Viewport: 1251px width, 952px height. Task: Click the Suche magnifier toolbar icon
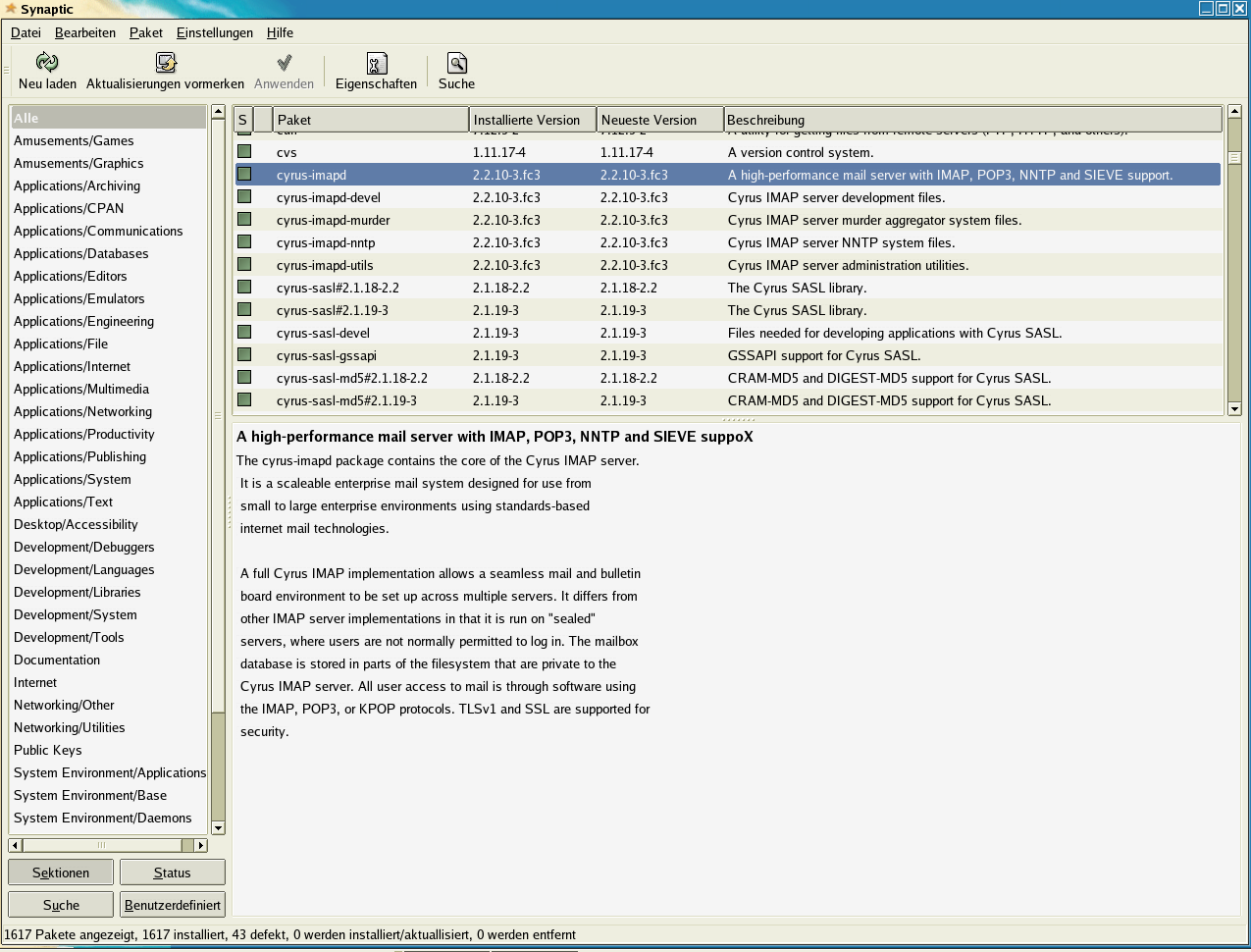(x=457, y=63)
